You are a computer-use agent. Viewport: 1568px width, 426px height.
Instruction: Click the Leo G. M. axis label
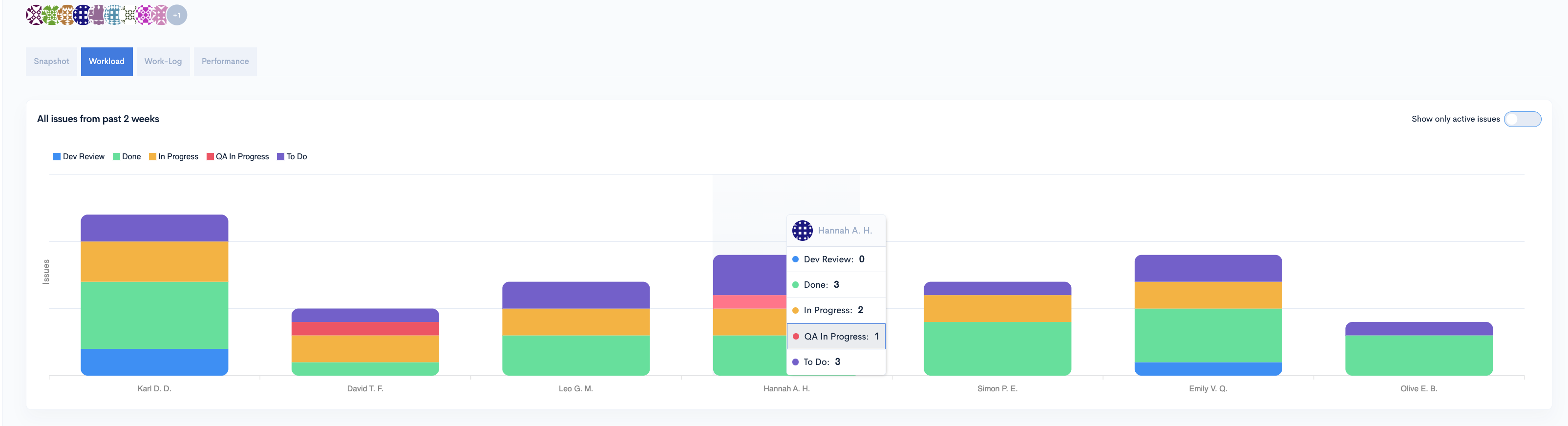pos(576,388)
